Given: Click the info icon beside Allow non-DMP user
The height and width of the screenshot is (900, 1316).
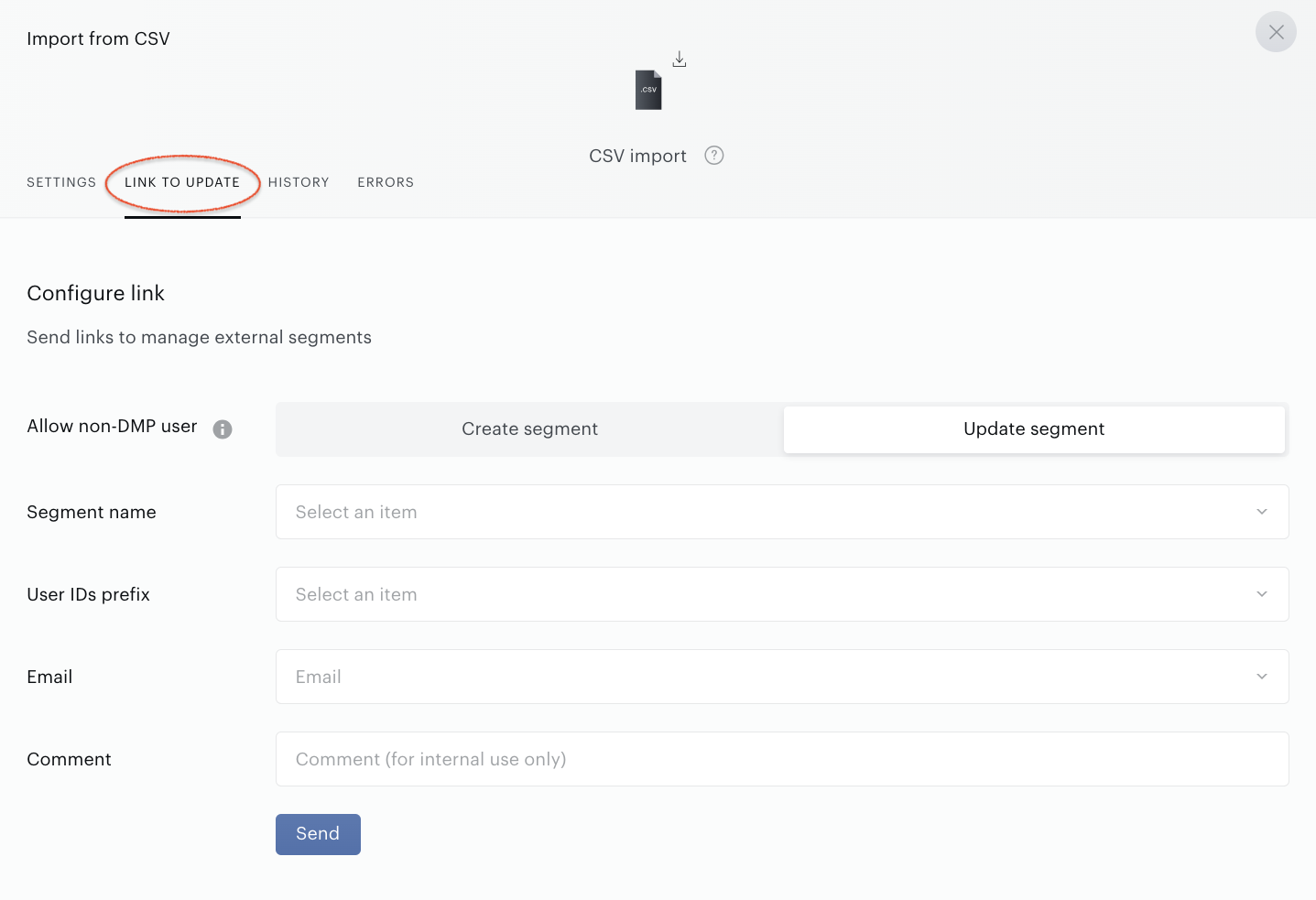Looking at the screenshot, I should click(x=223, y=429).
